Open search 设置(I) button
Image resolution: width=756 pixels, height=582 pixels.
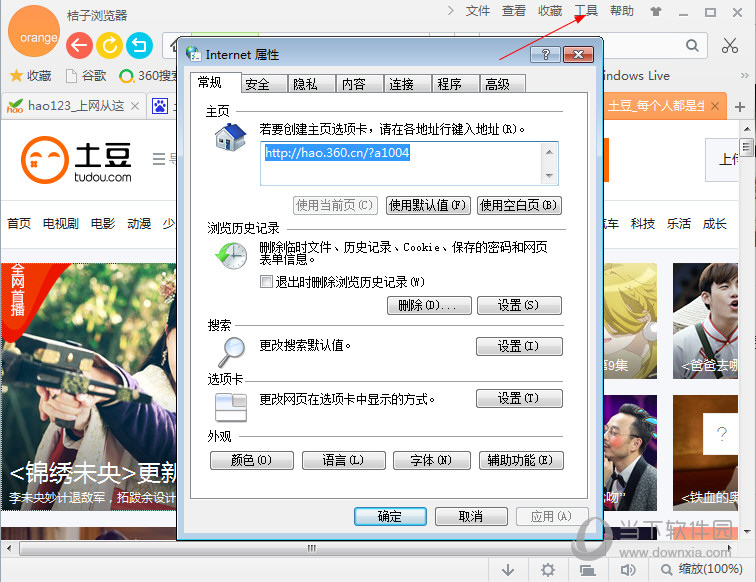click(519, 346)
